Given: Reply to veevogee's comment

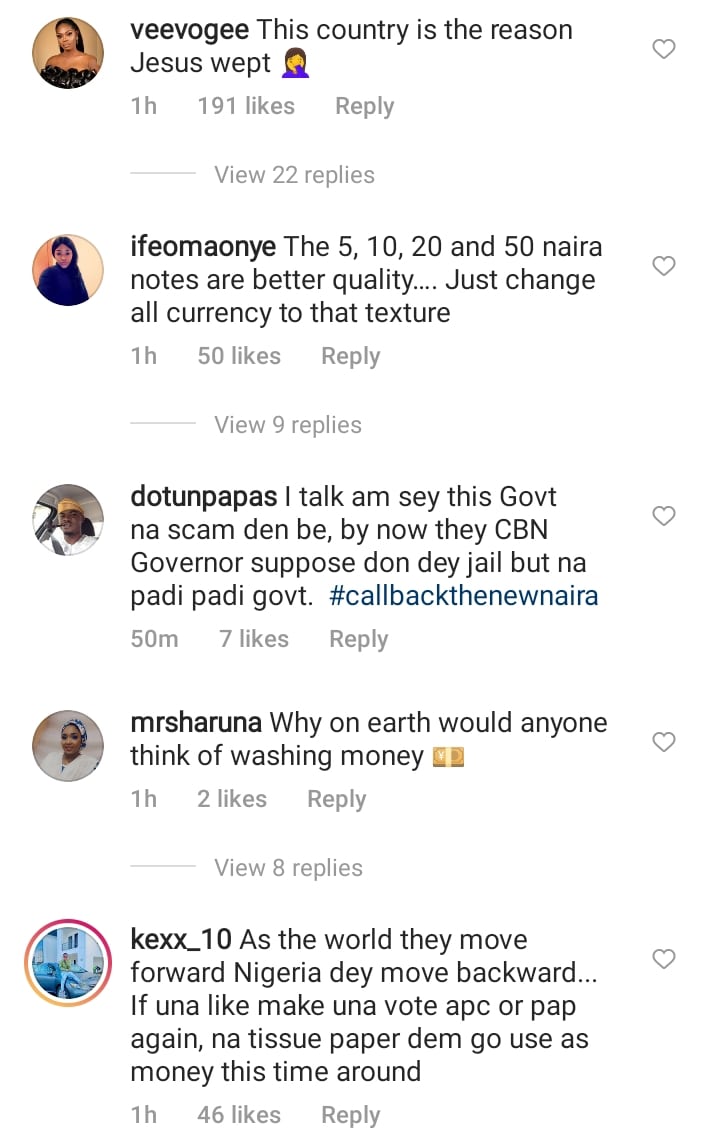Looking at the screenshot, I should point(364,107).
